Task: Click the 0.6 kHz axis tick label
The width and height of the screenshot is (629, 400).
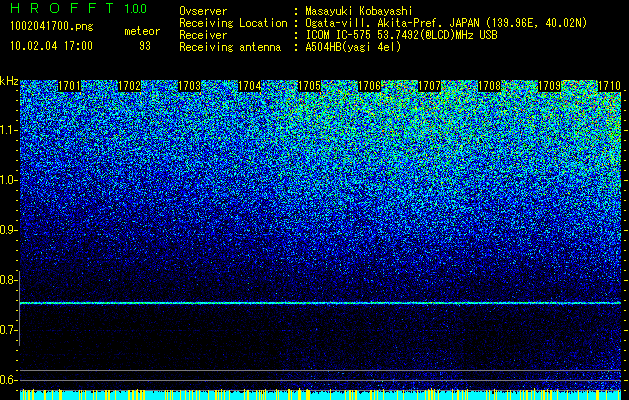Action: coord(8,380)
